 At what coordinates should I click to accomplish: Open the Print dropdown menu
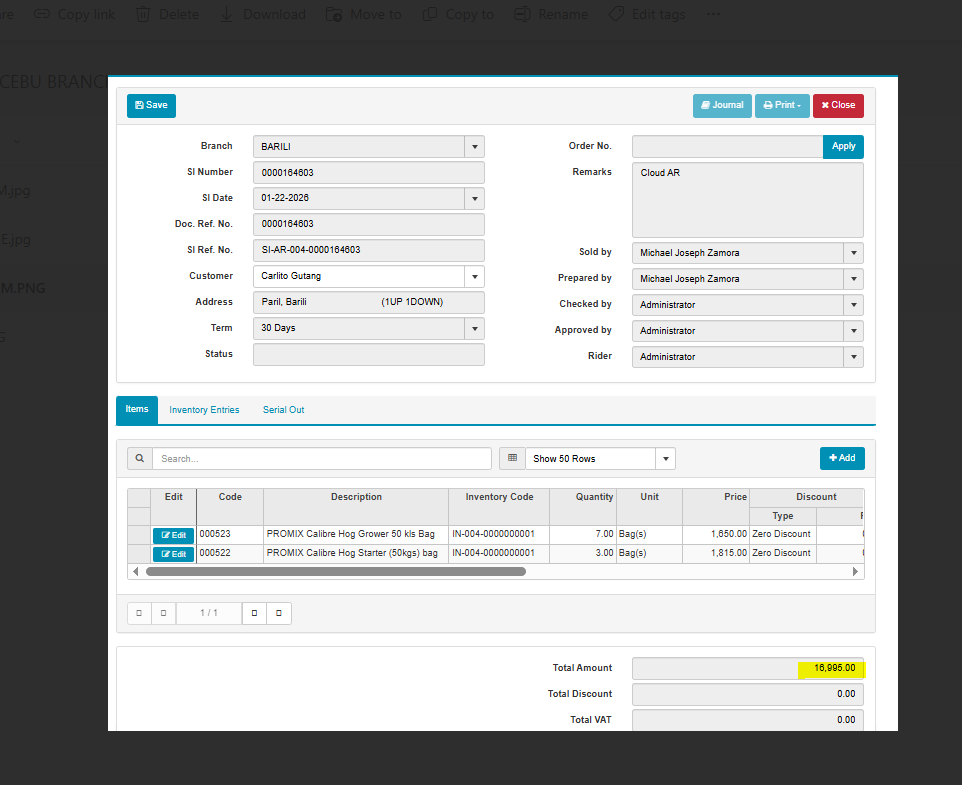tap(782, 105)
